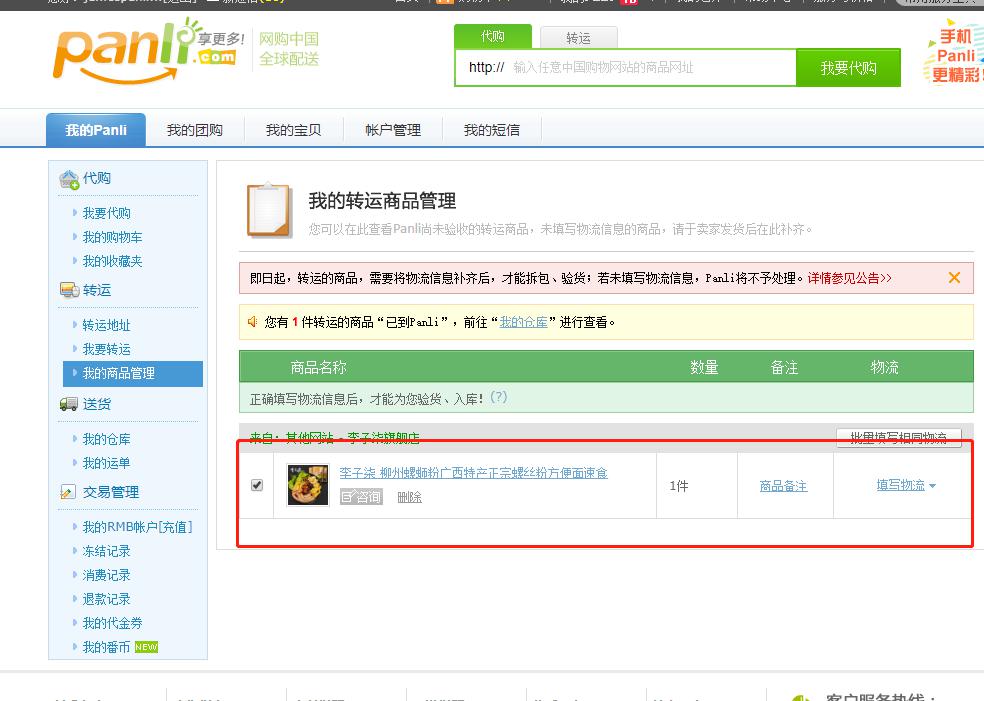Click the 批量填写相同物流 button

click(x=899, y=438)
